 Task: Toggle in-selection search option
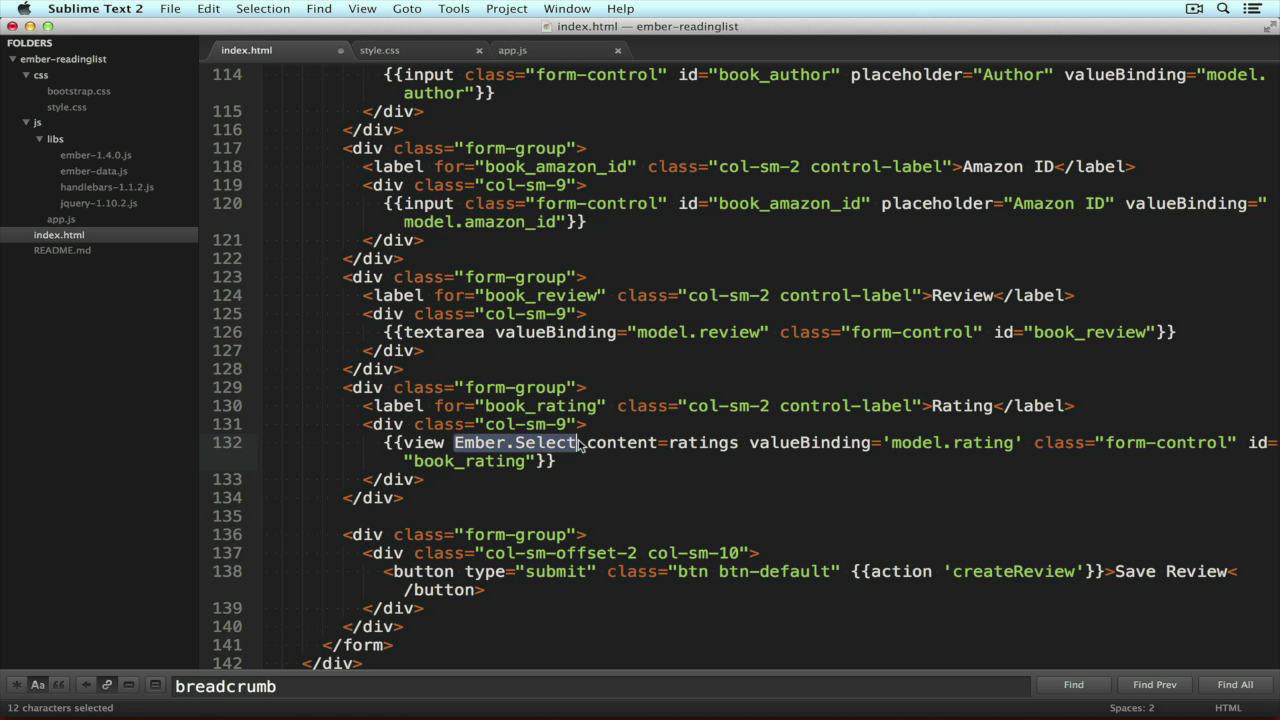(x=128, y=685)
